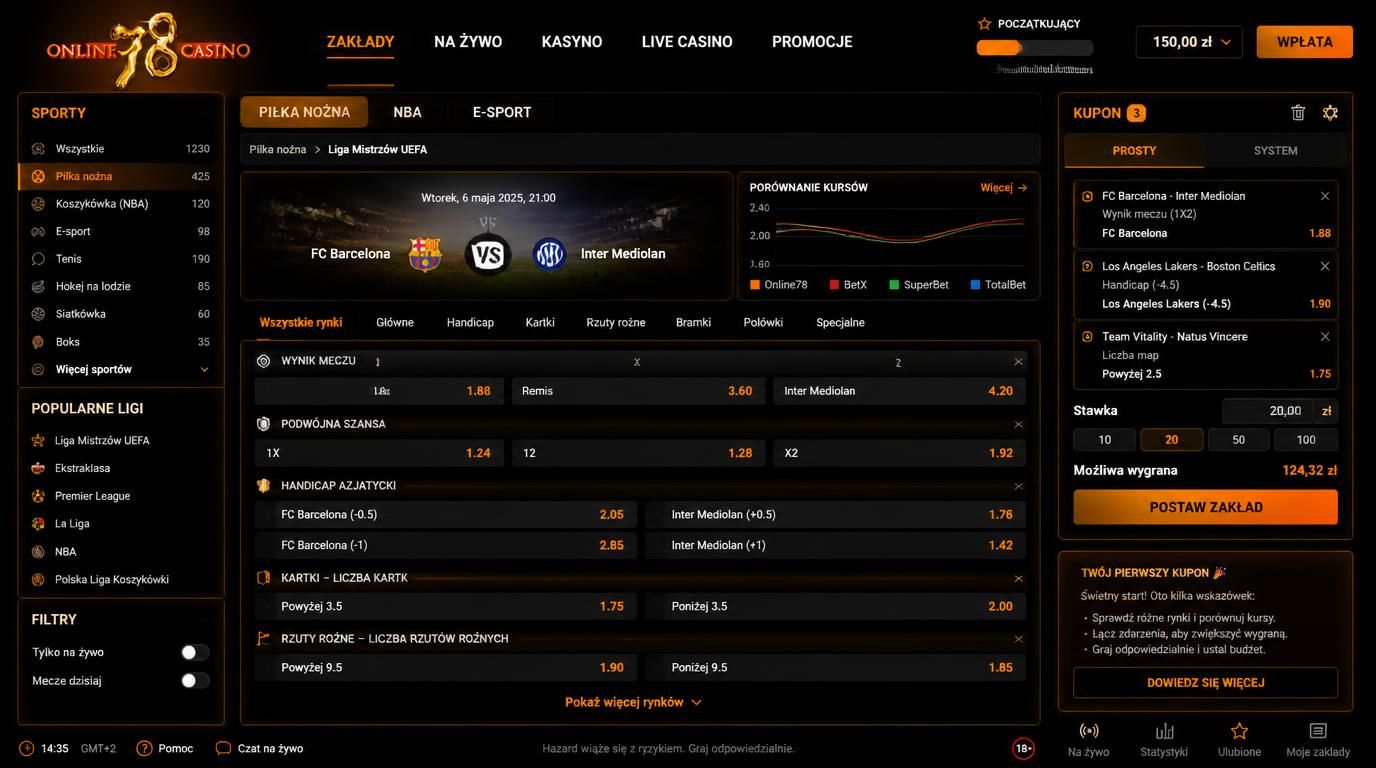Toggle Tylko na żywo filter

coord(195,652)
